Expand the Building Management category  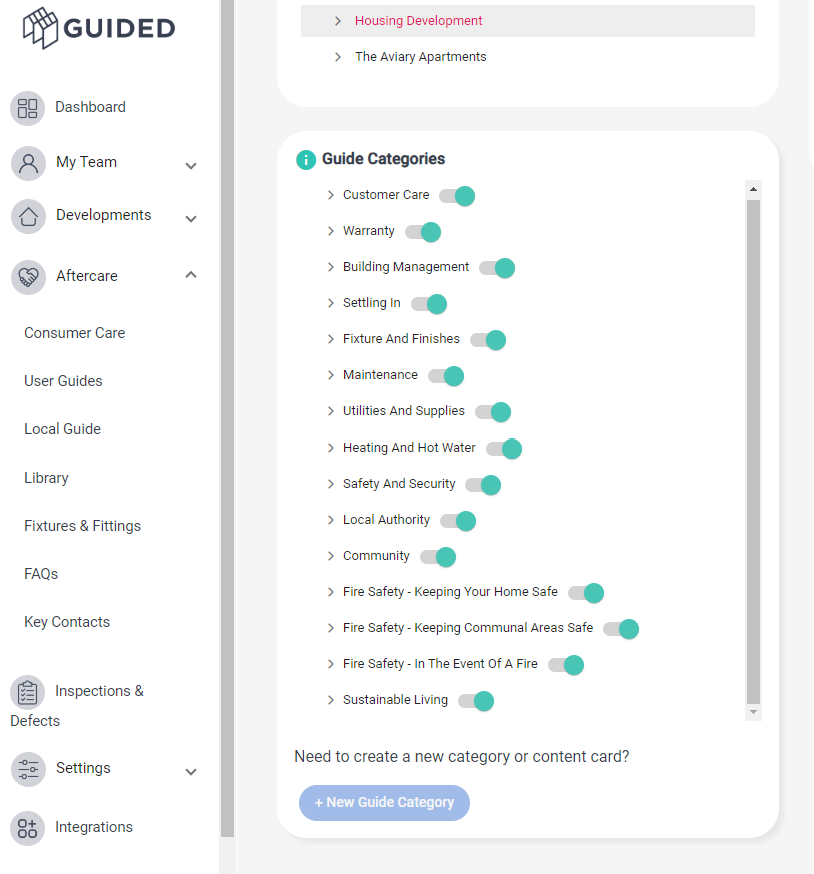[331, 268]
